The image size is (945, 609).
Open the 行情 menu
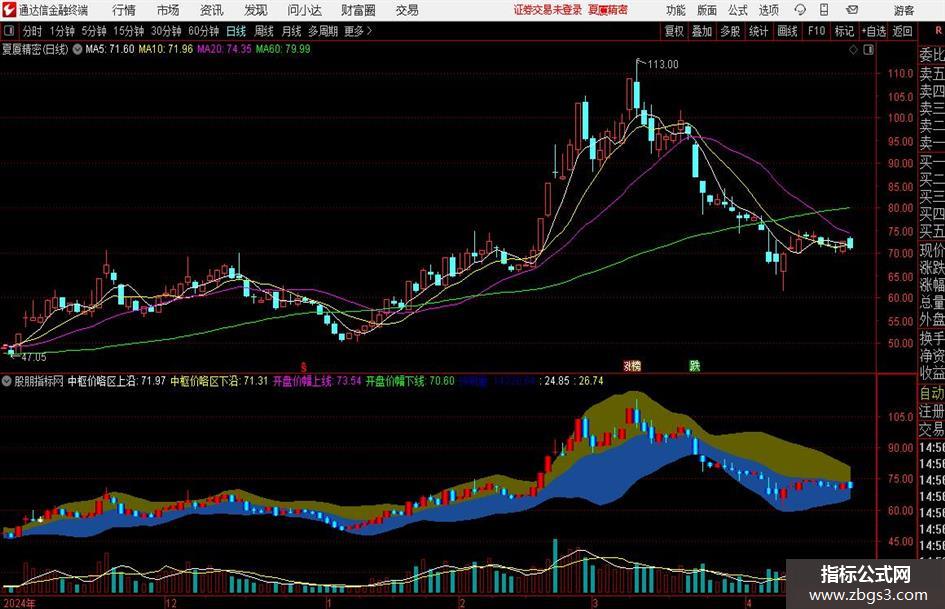pyautogui.click(x=124, y=10)
